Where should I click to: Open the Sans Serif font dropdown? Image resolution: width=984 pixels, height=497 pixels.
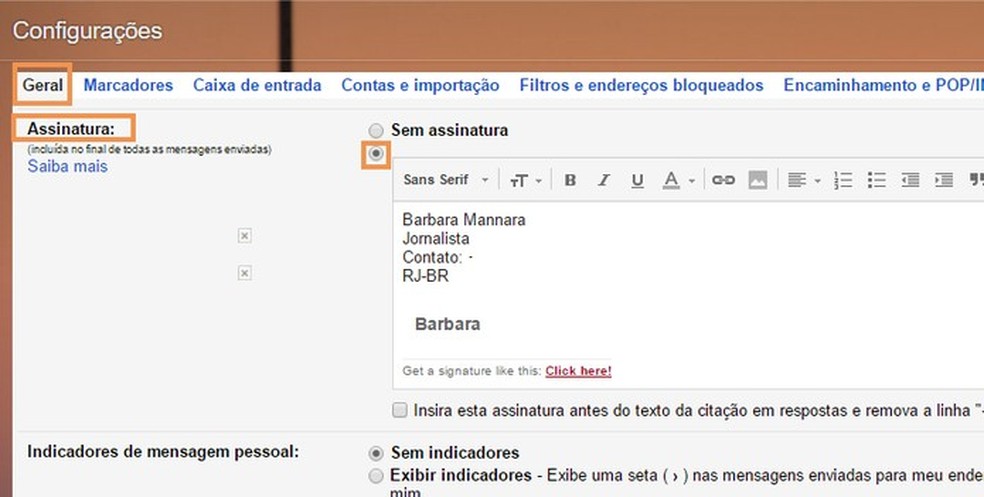(446, 180)
